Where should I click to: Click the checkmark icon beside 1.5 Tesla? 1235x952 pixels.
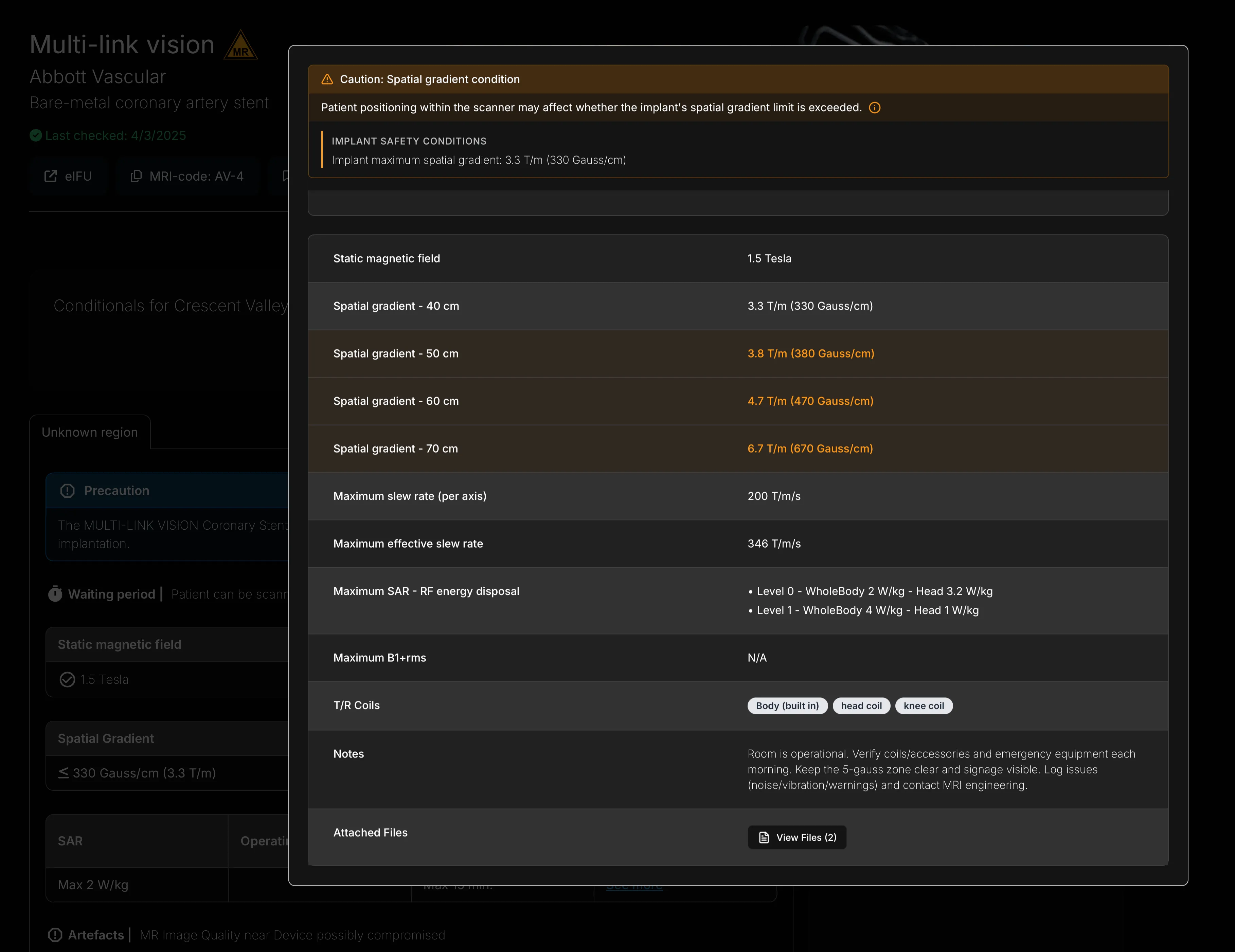pos(67,679)
